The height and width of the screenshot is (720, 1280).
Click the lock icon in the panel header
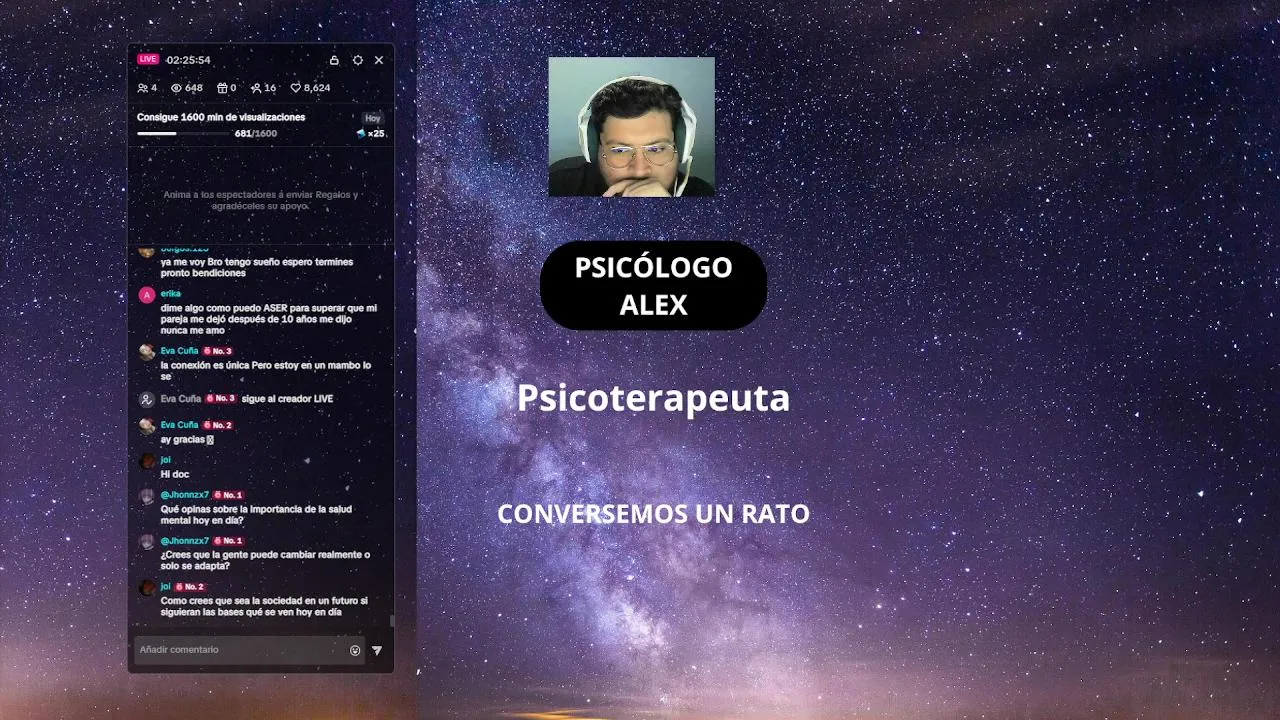(334, 60)
